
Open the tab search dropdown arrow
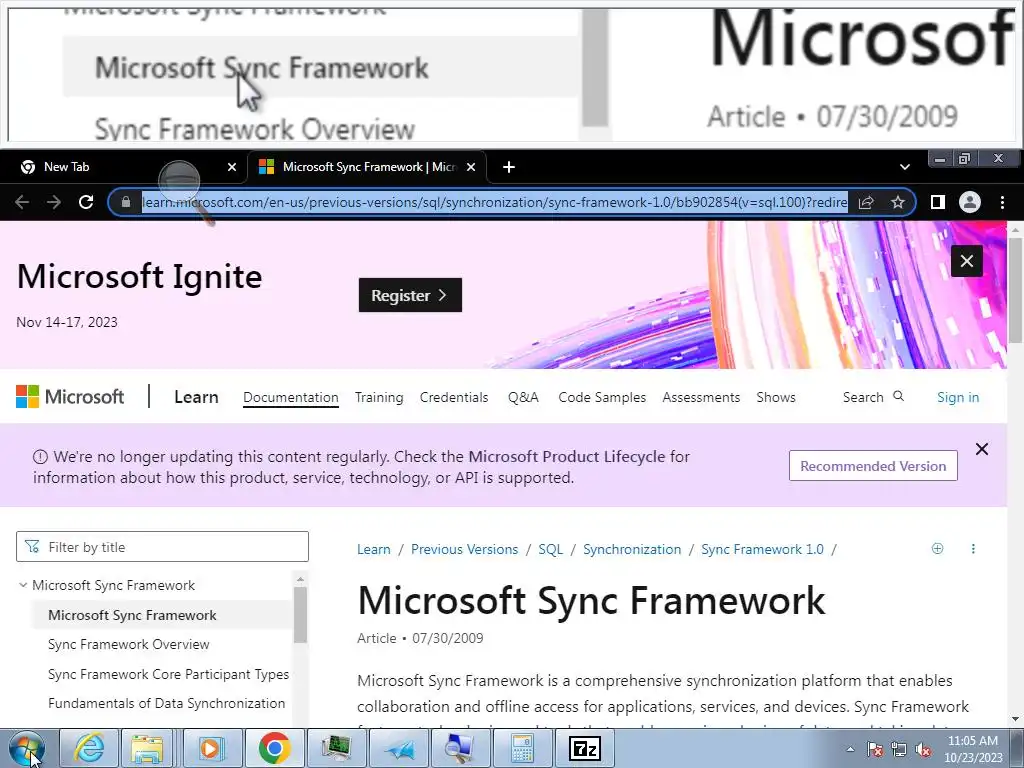904,167
